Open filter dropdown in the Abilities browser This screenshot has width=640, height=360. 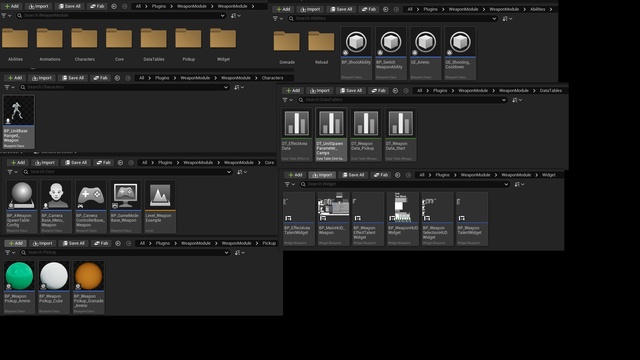coord(278,18)
